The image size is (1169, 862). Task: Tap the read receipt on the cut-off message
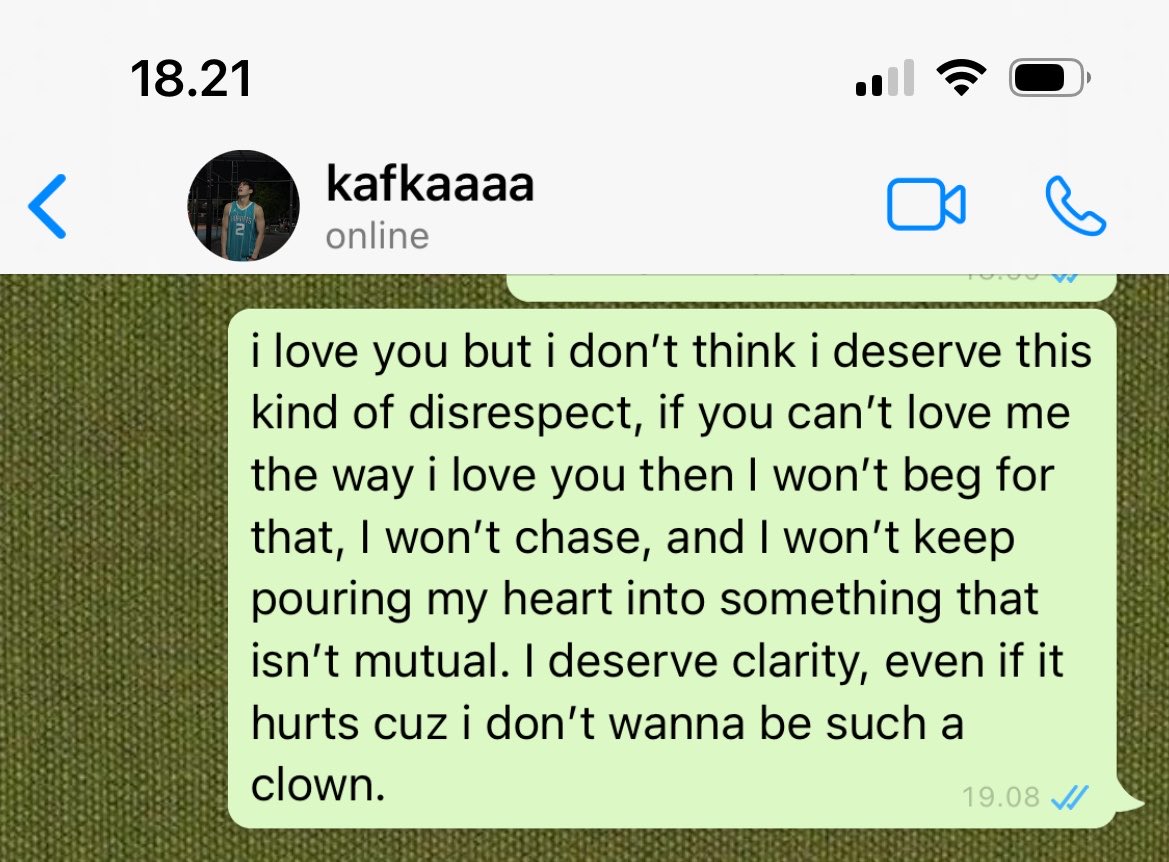(1065, 278)
